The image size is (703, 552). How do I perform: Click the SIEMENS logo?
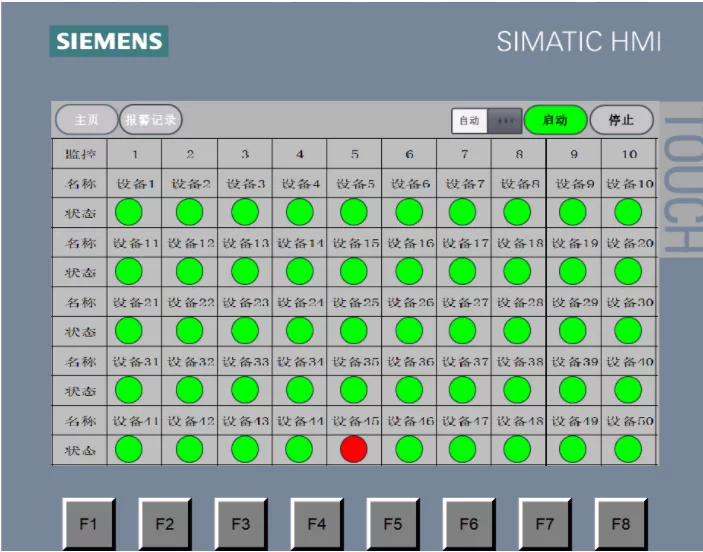click(109, 41)
